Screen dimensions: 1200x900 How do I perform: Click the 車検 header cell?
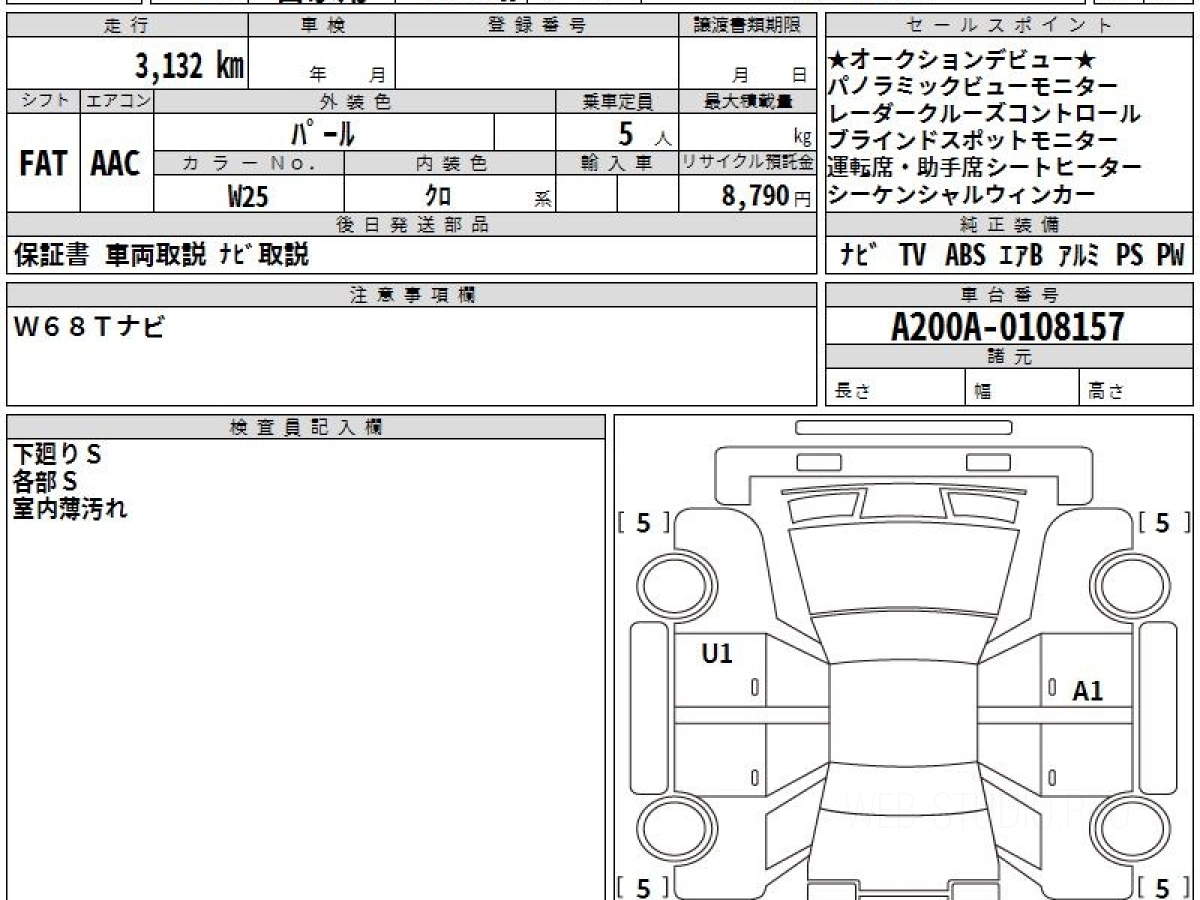[x=322, y=26]
